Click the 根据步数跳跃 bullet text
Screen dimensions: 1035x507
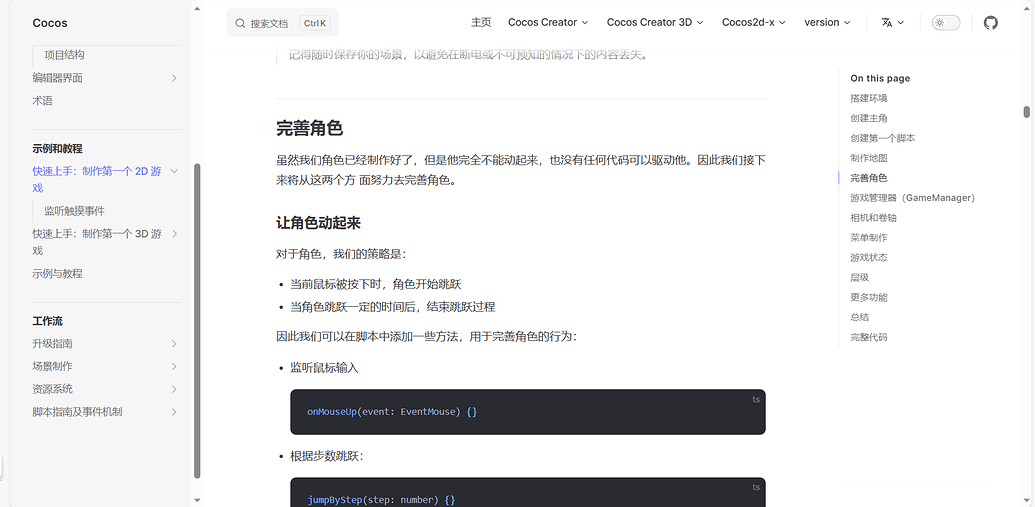327,457
